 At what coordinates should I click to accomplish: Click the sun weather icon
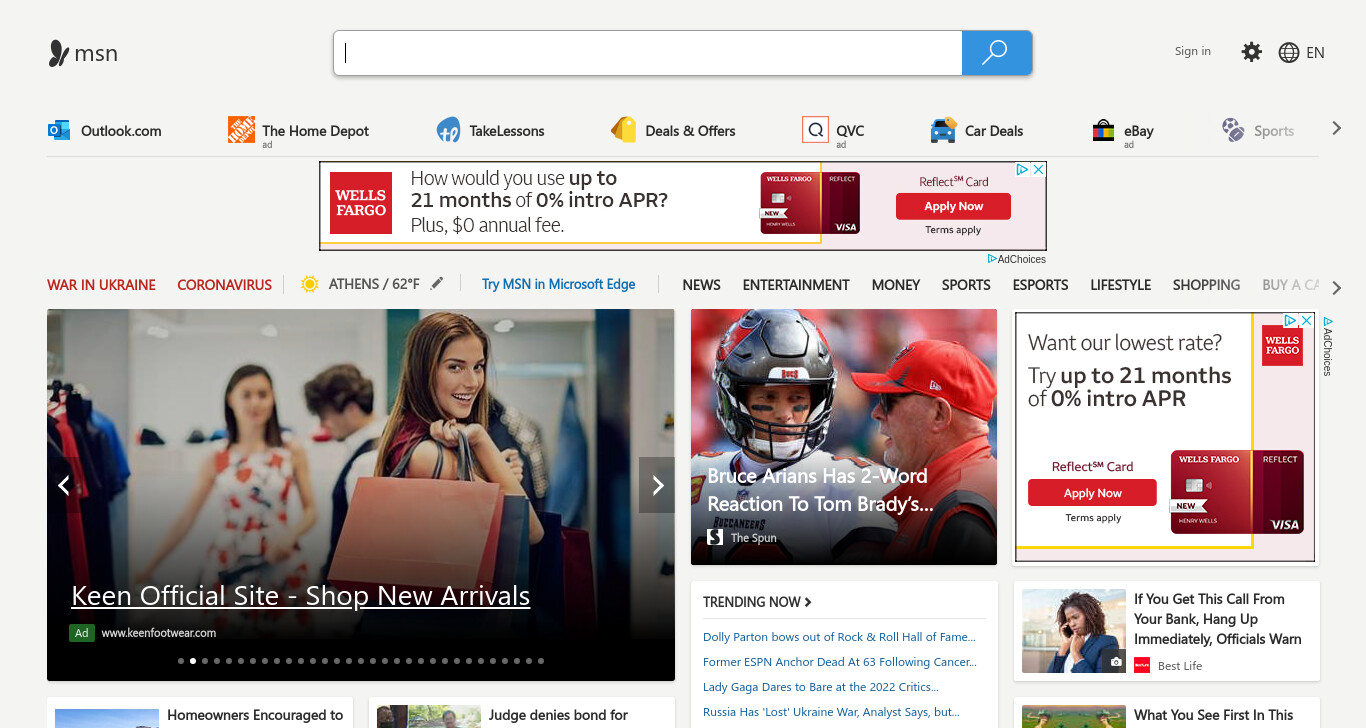coord(309,284)
